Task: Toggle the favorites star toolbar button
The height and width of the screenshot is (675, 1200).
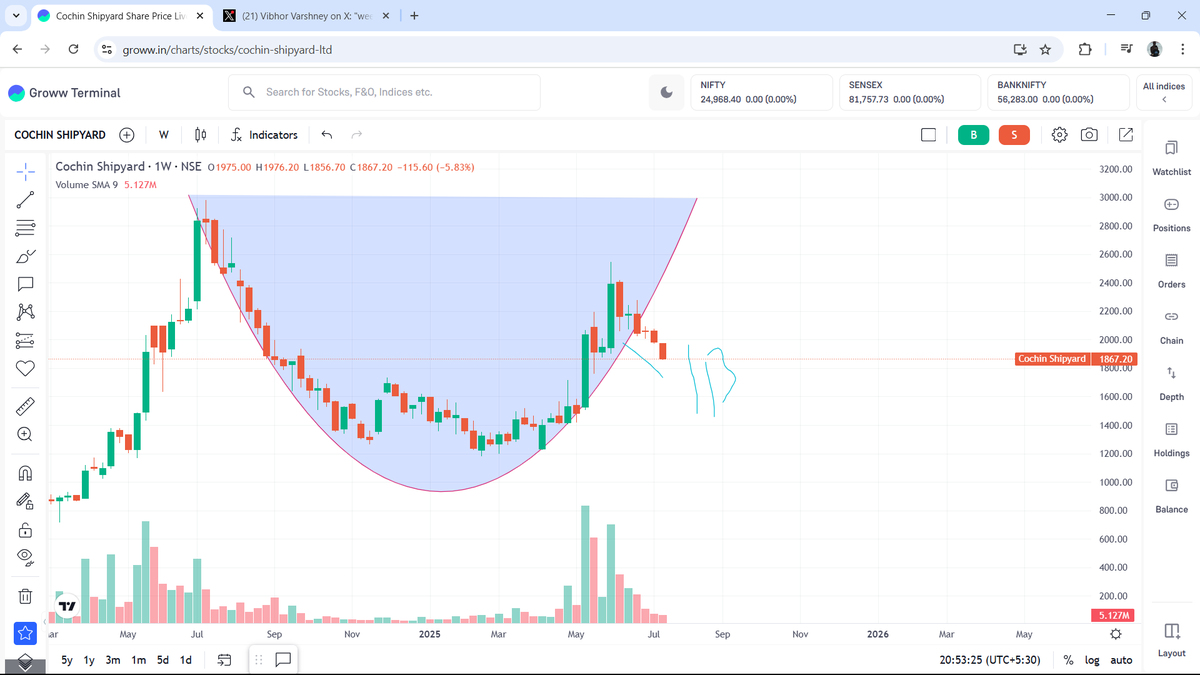Action: (26, 632)
